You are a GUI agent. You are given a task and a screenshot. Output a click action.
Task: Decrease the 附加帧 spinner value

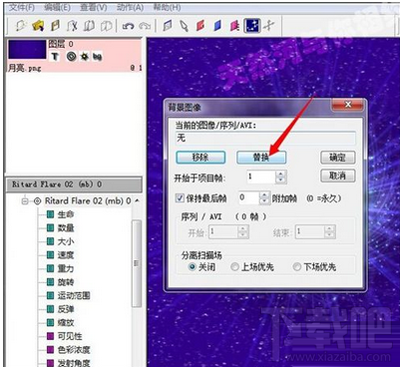point(264,201)
